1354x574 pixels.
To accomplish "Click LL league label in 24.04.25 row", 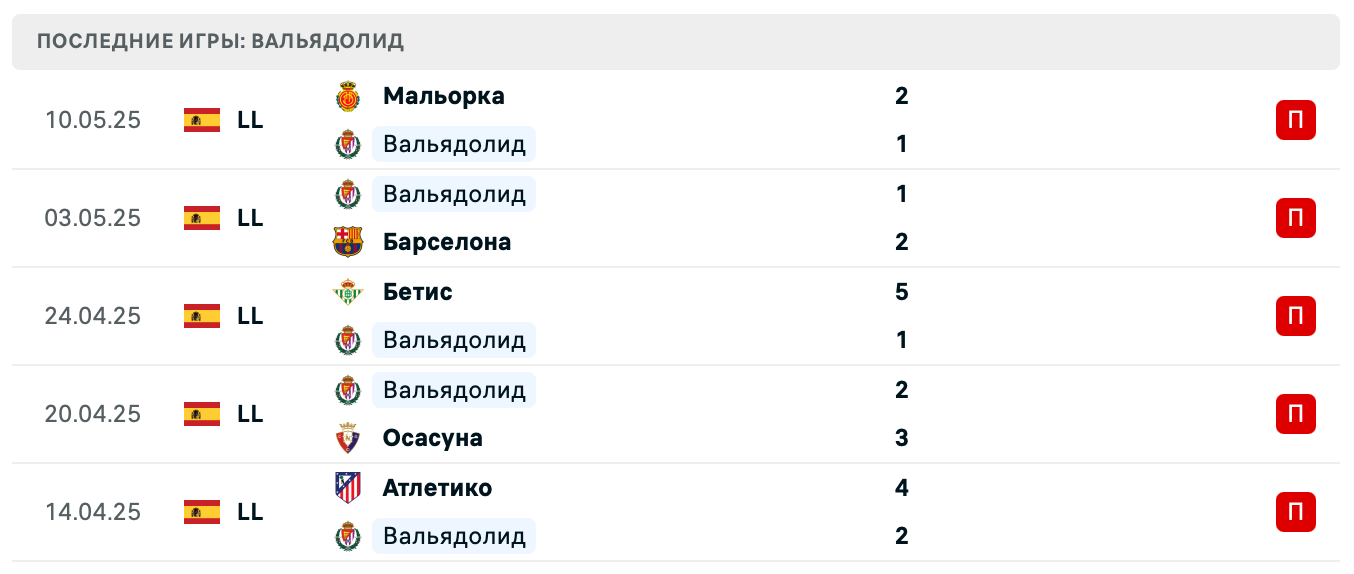I will [250, 316].
